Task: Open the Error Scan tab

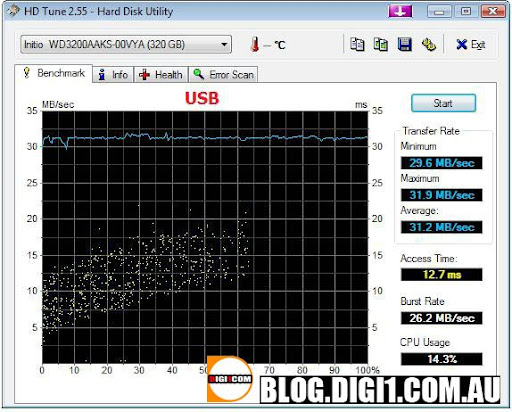Action: tap(223, 74)
